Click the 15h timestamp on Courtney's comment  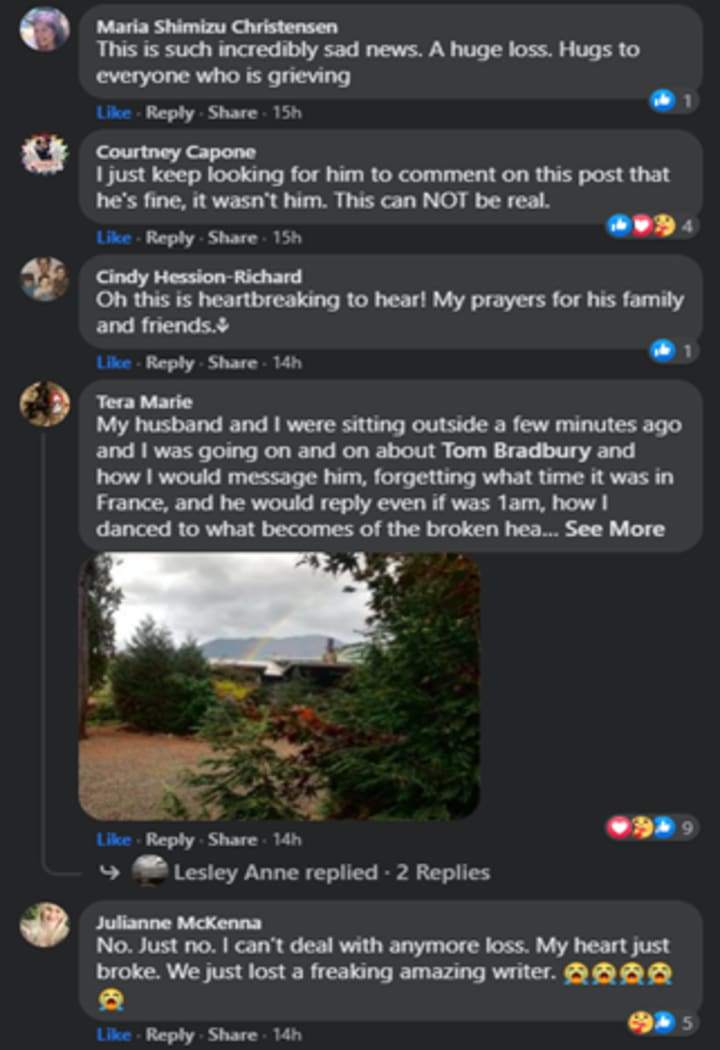pos(287,238)
